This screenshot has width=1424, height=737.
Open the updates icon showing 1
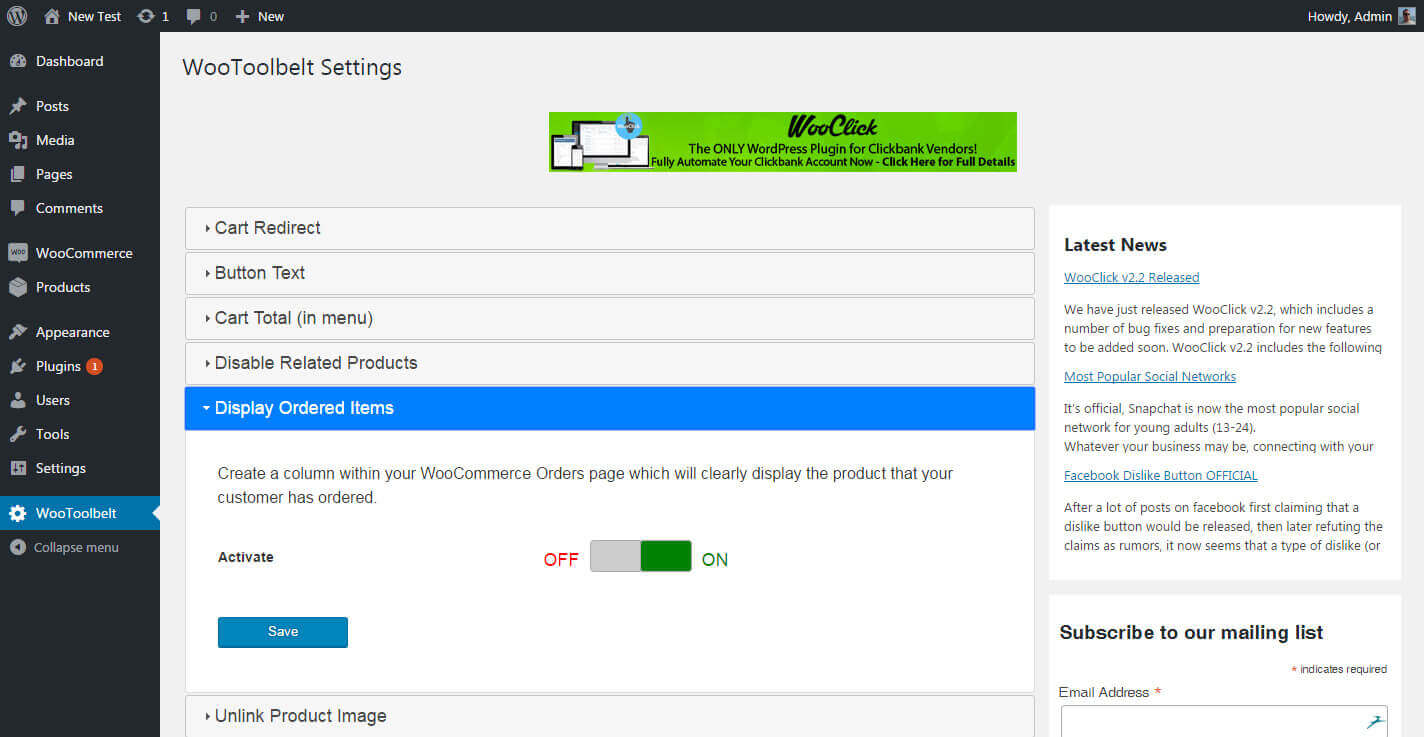146,16
